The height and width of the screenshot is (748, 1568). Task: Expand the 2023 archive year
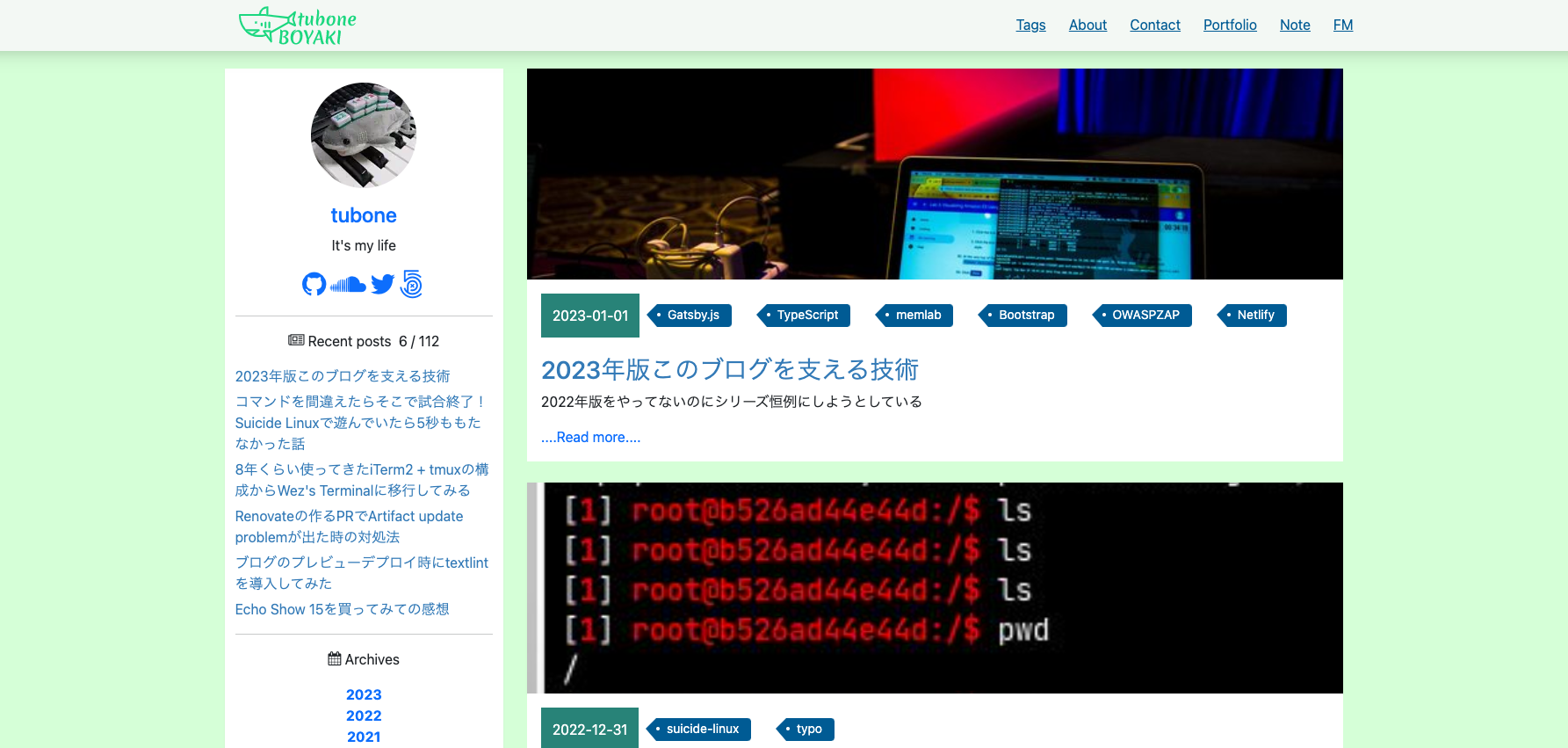364,694
